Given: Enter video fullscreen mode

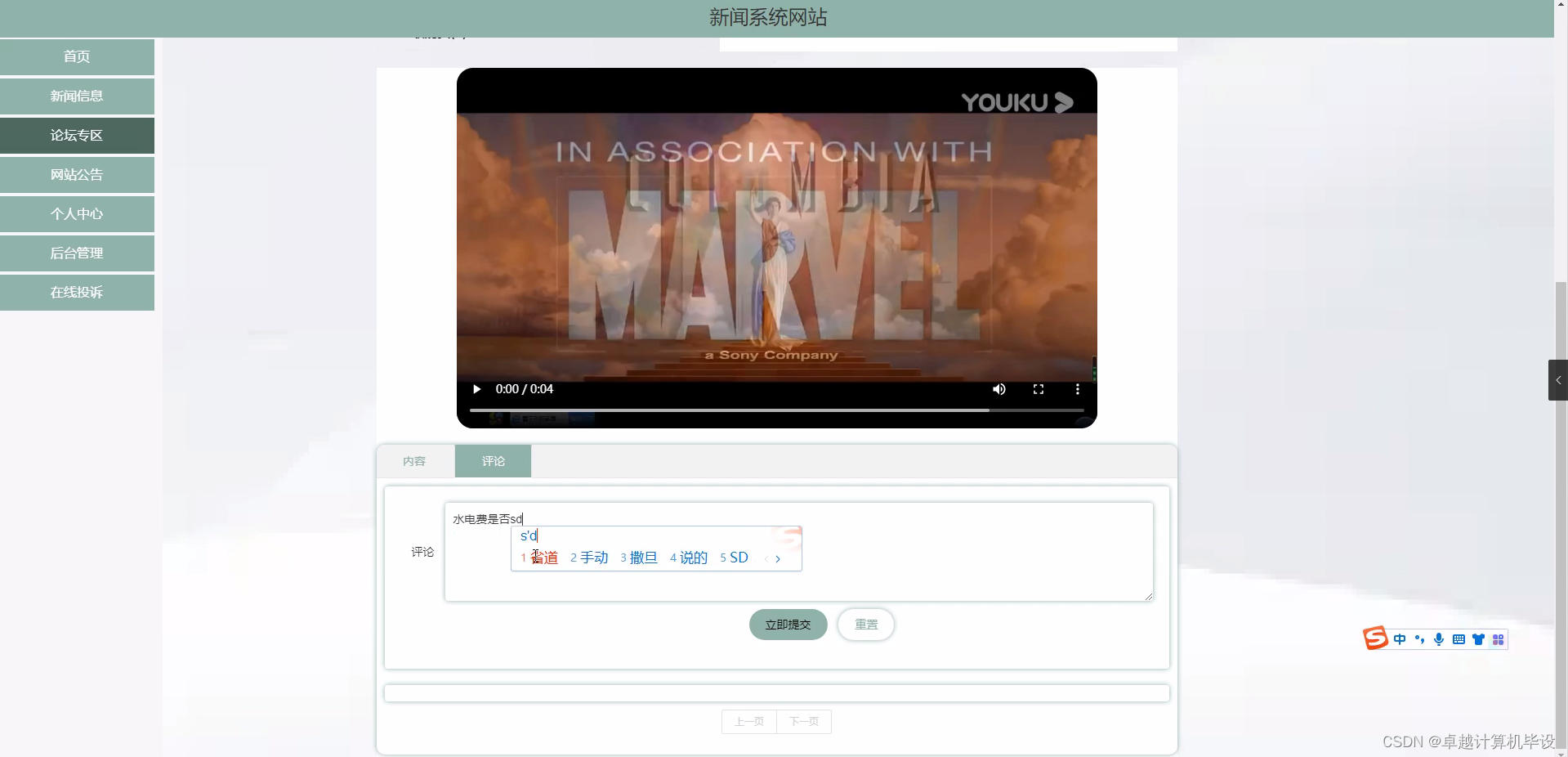Looking at the screenshot, I should pos(1038,389).
